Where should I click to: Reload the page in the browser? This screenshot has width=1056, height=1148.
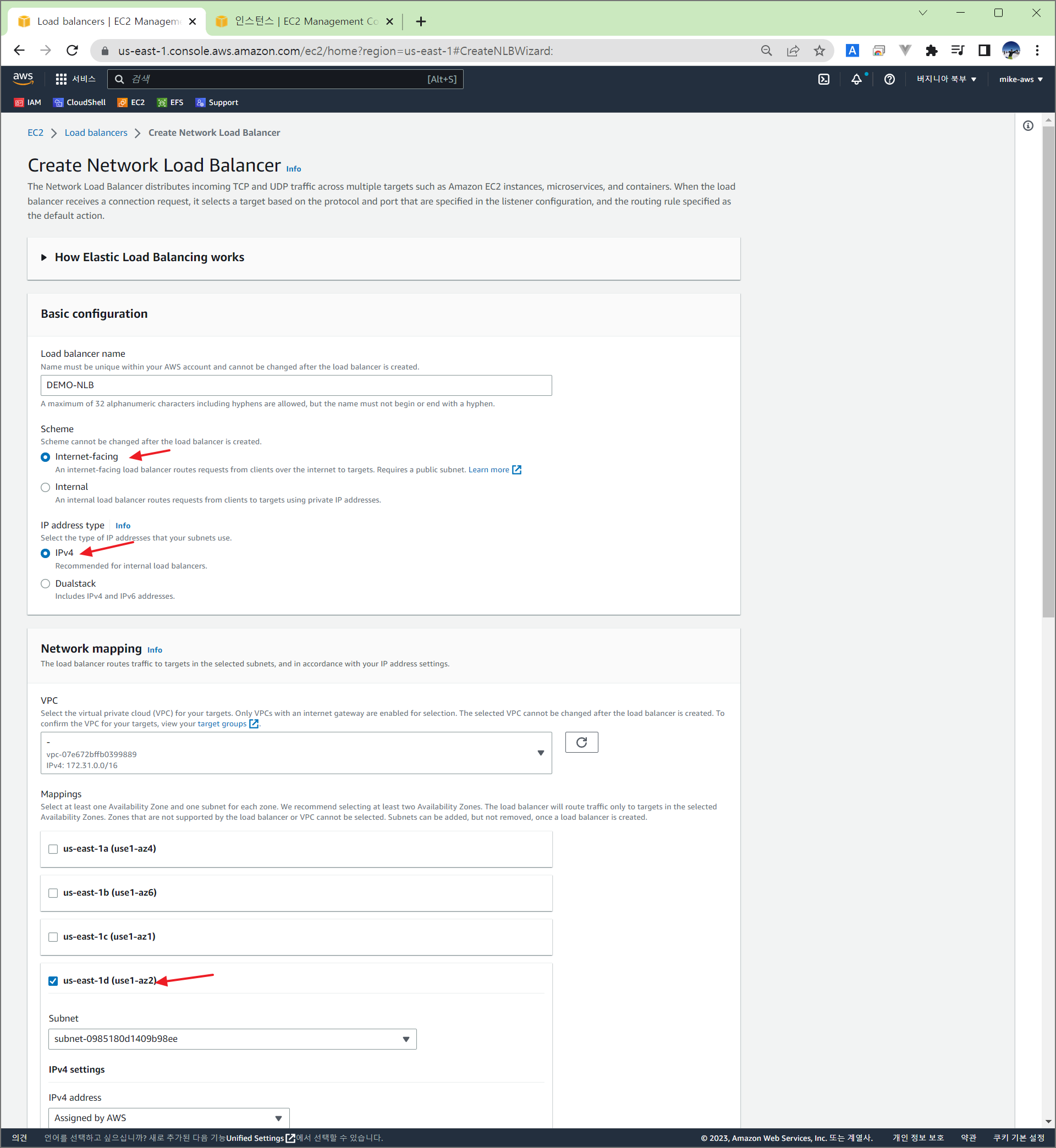tap(72, 50)
